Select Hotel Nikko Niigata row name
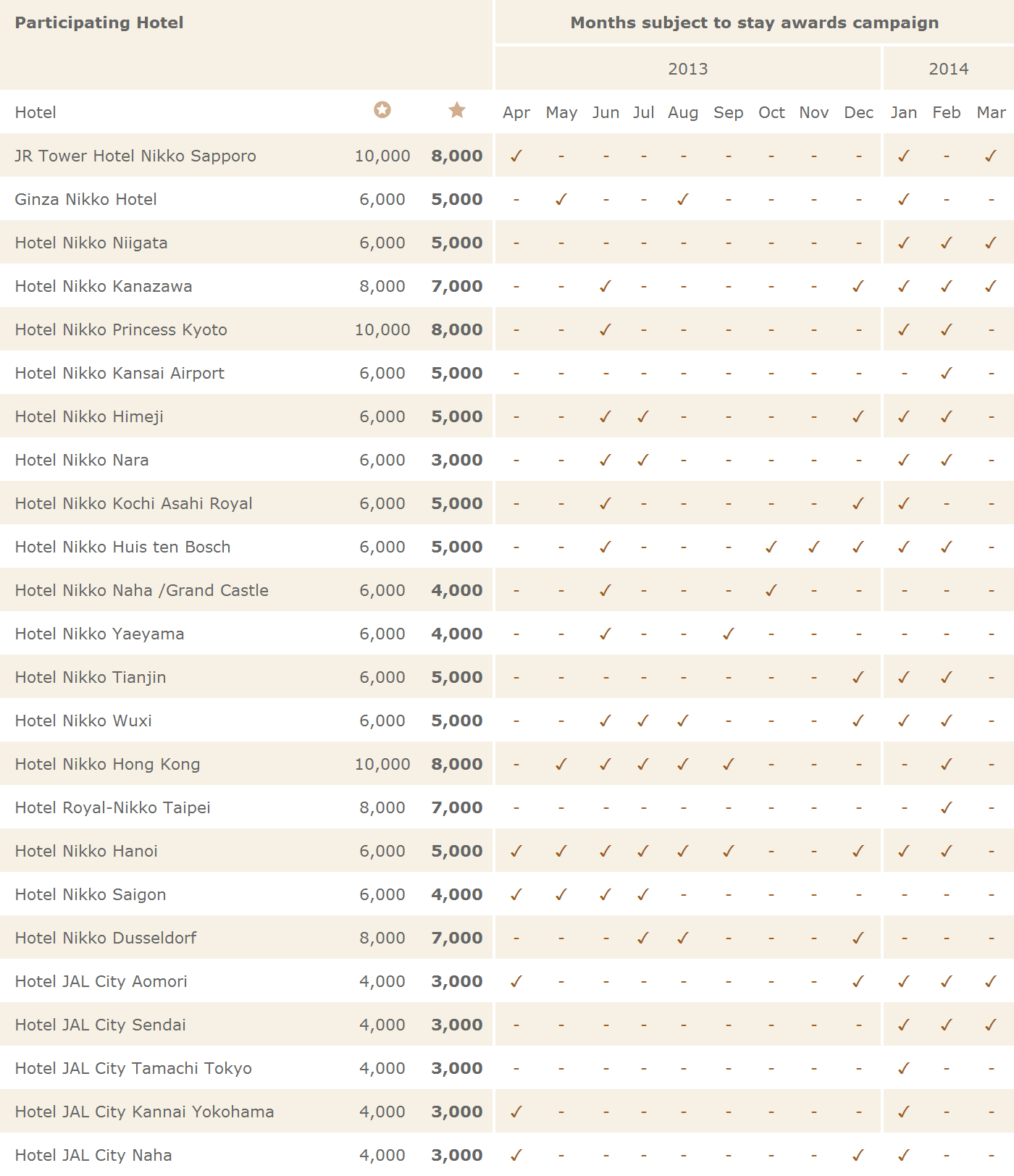1014x1176 pixels. [x=91, y=243]
